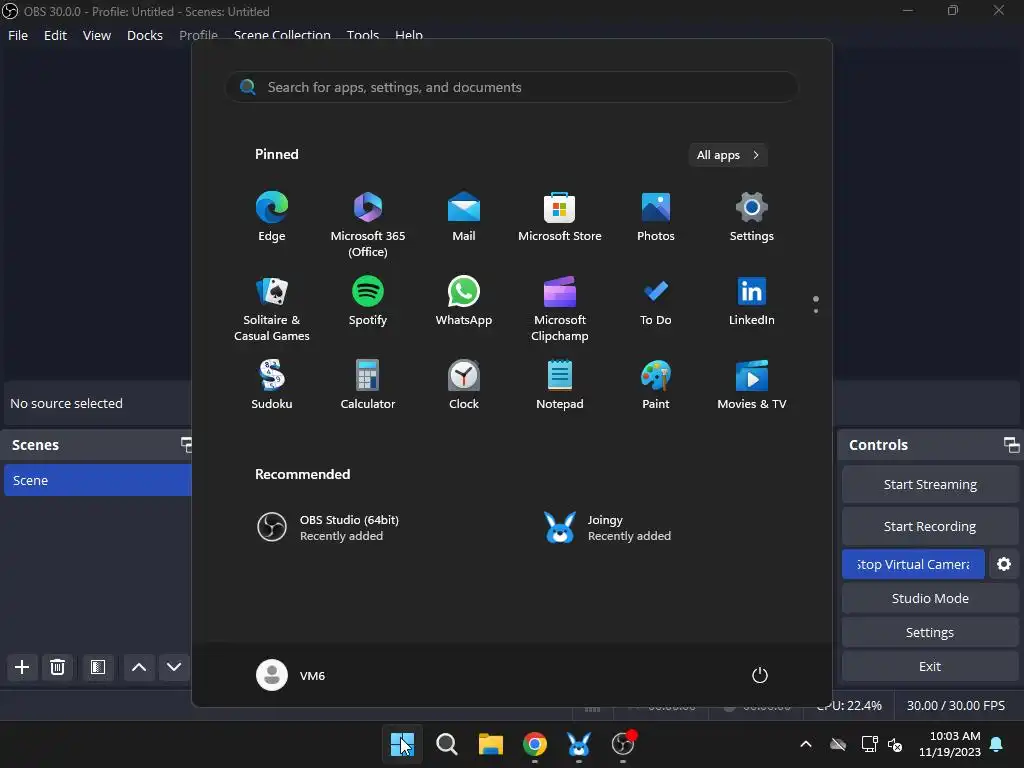Launch Microsoft 365 (Office) app
1024x768 pixels.
pos(368,225)
